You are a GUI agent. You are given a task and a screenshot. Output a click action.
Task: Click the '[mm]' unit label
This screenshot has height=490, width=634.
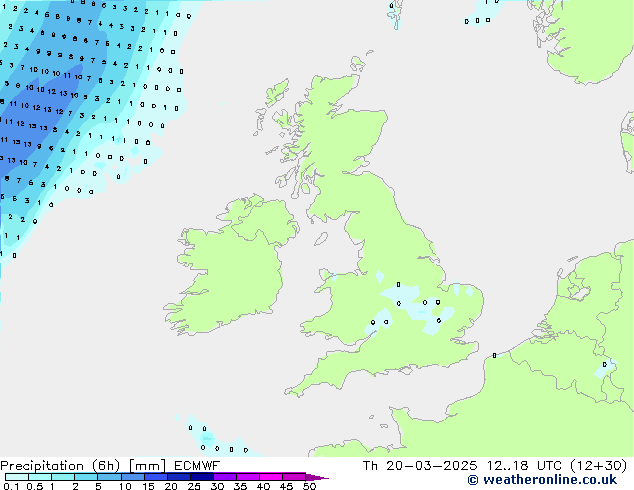click(x=147, y=466)
